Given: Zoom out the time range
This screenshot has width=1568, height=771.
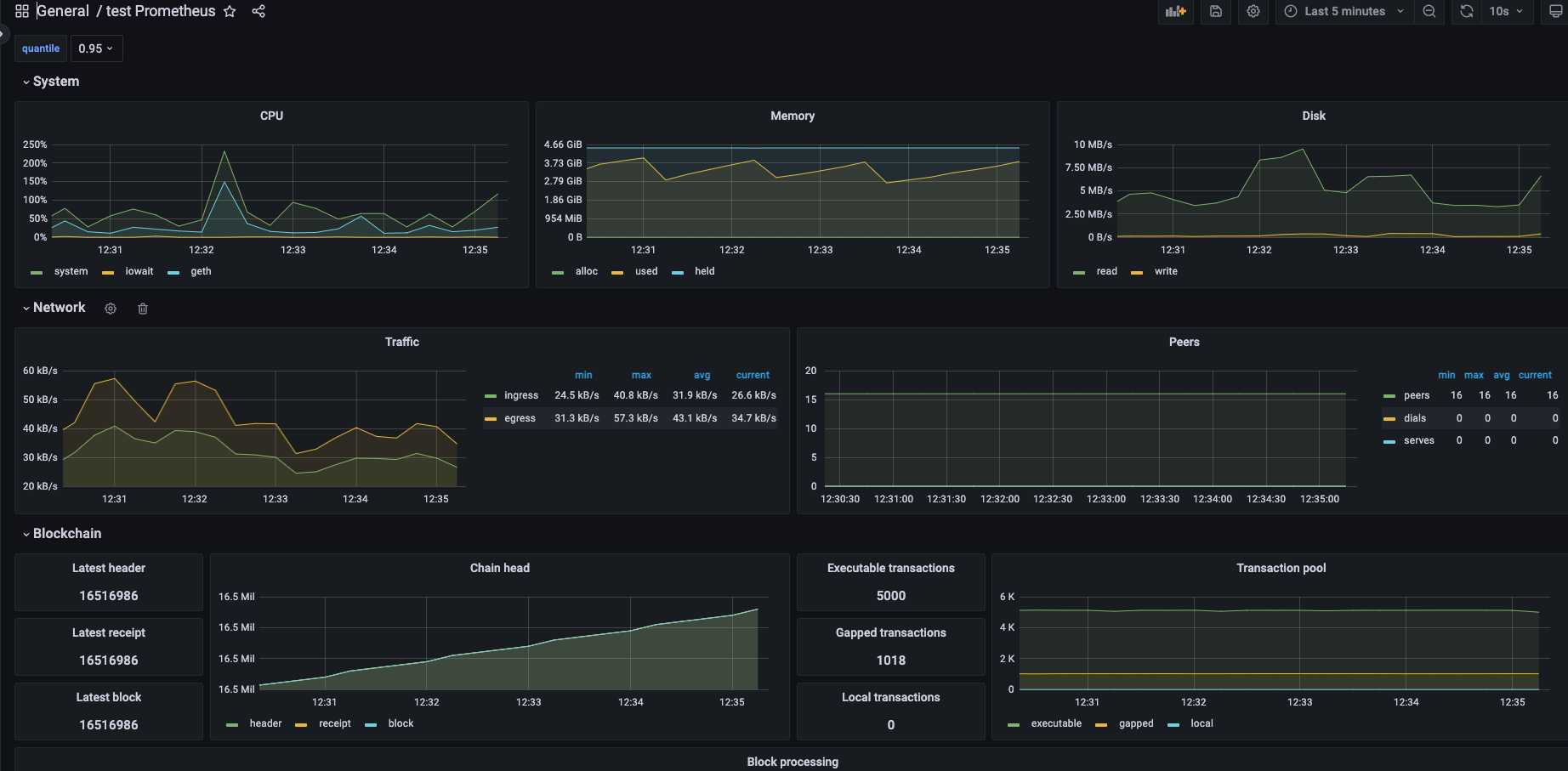Looking at the screenshot, I should coord(1429,11).
